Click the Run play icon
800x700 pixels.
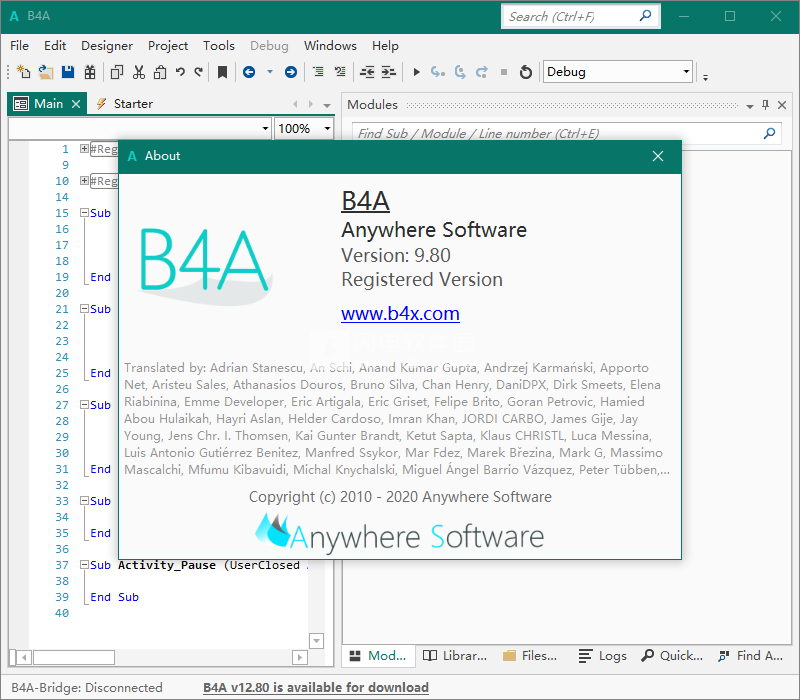[x=416, y=72]
